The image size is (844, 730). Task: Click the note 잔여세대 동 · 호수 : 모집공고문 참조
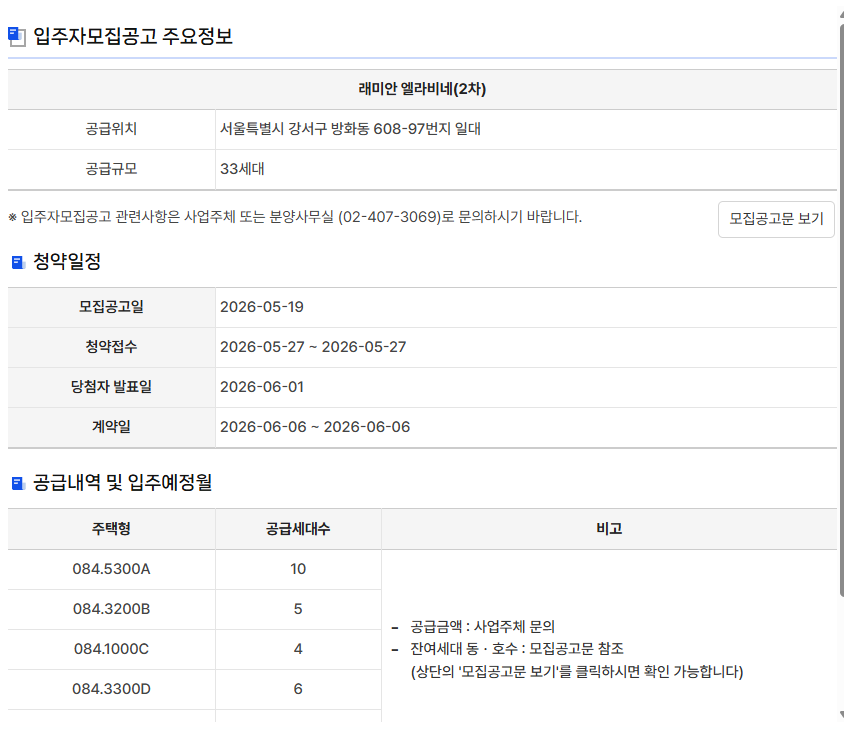pos(517,649)
